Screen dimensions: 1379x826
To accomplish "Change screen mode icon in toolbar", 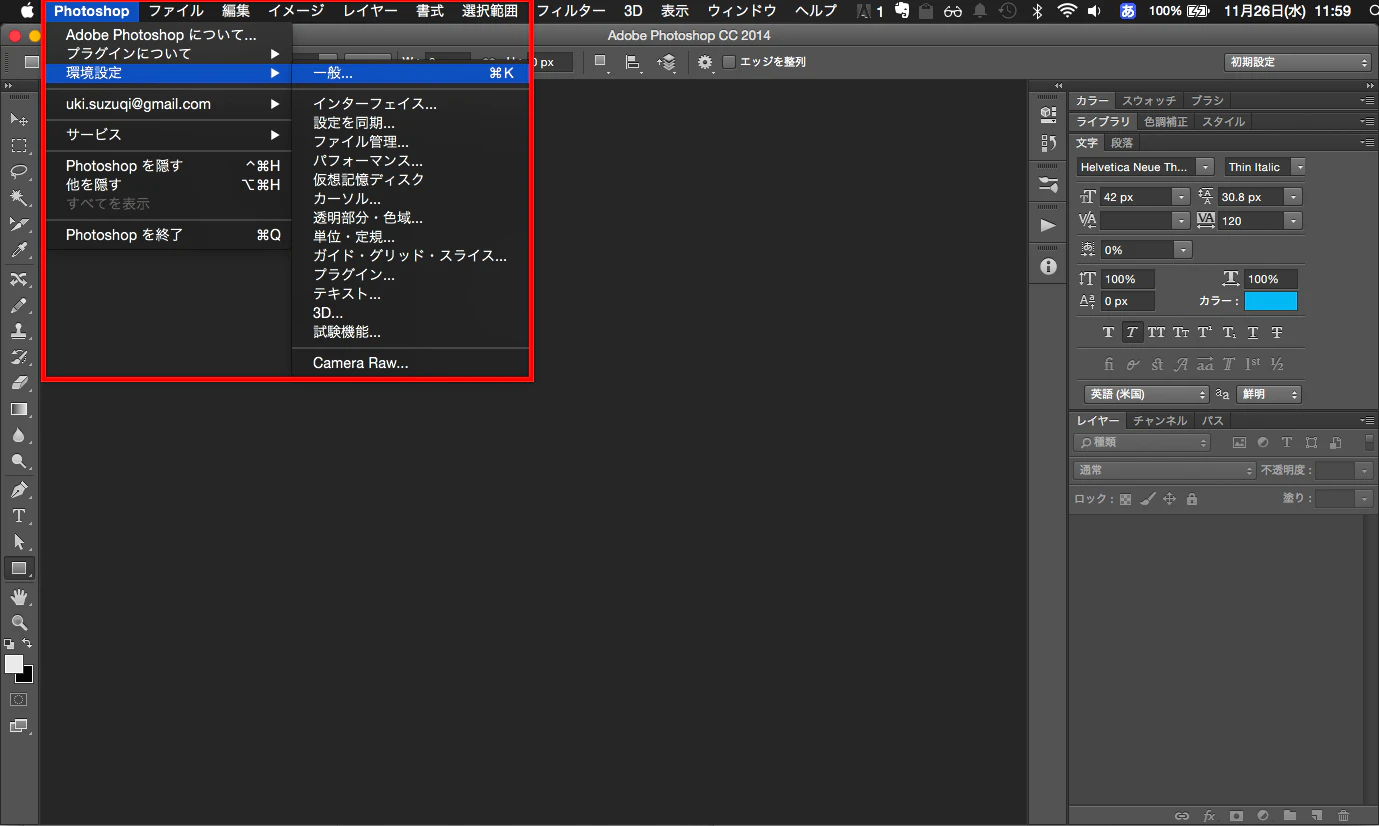I will pyautogui.click(x=18, y=726).
